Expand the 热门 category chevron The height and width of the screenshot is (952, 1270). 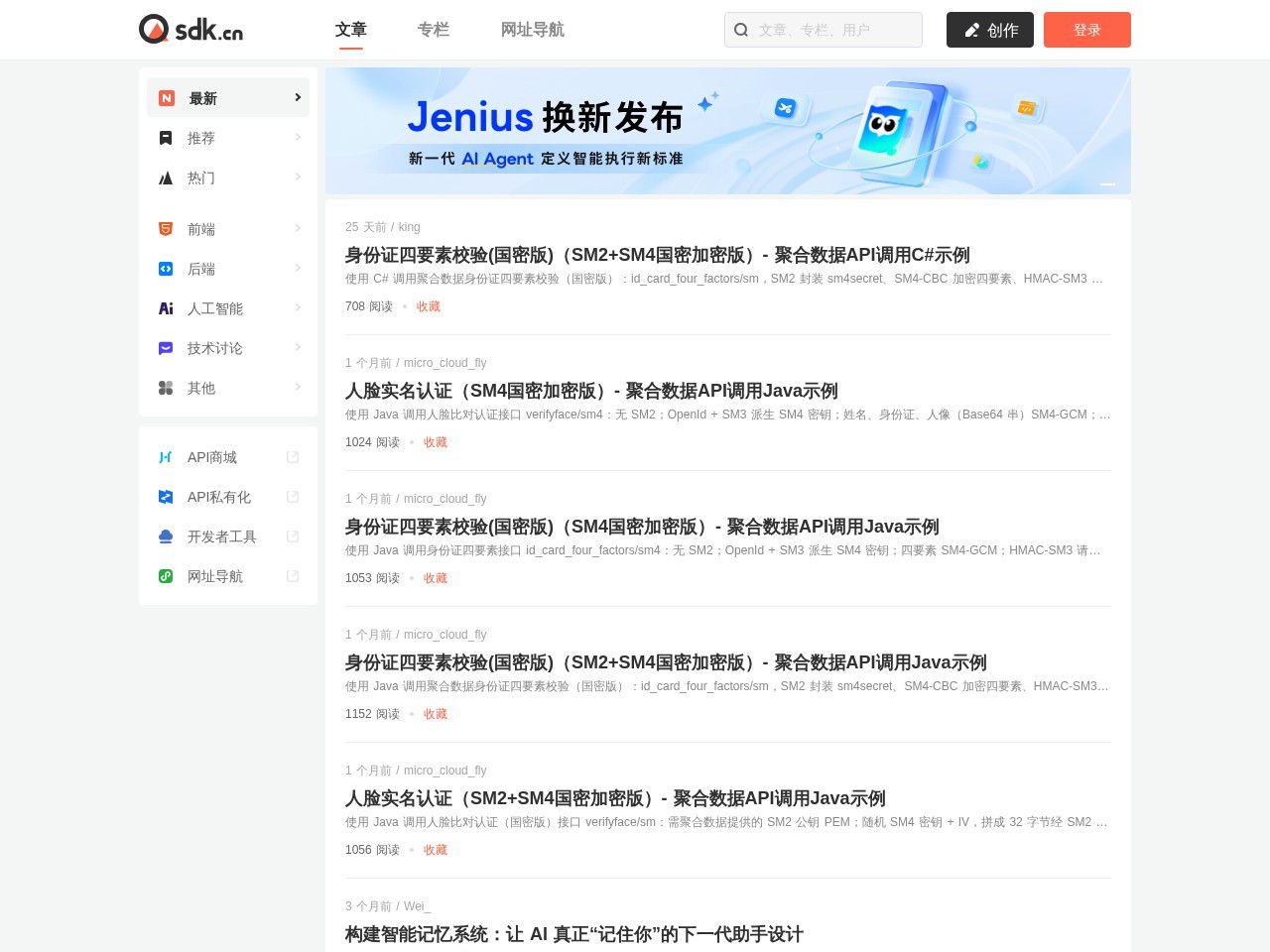tap(298, 177)
